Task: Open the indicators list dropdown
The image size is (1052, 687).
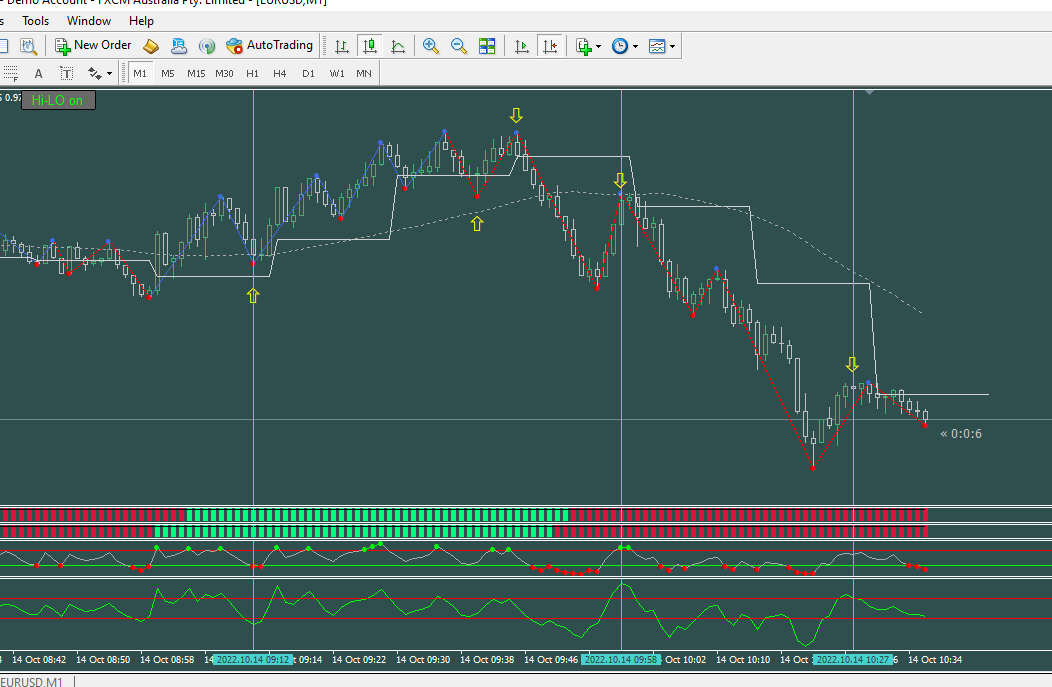Action: pos(588,46)
